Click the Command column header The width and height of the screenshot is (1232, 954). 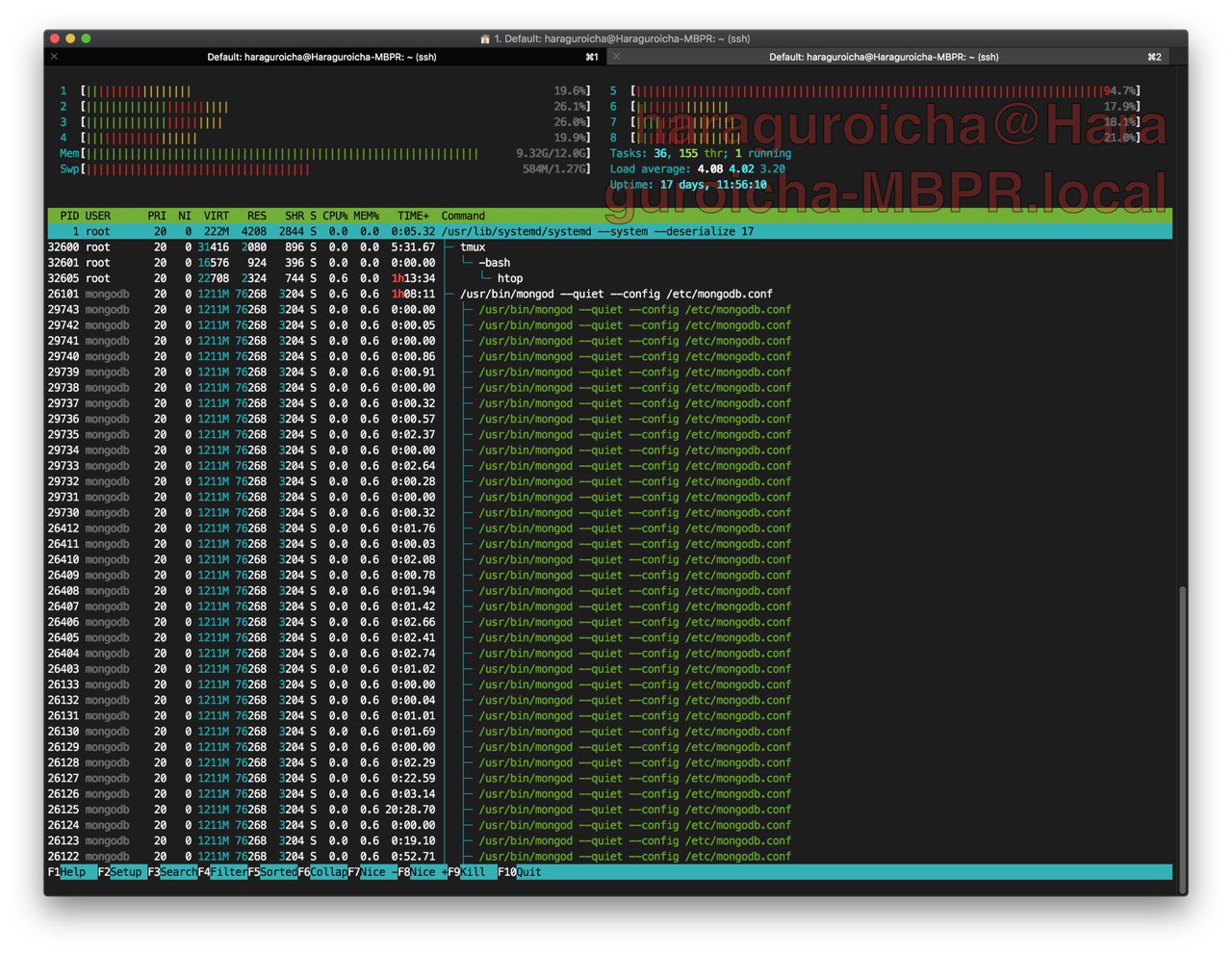pyautogui.click(x=463, y=216)
